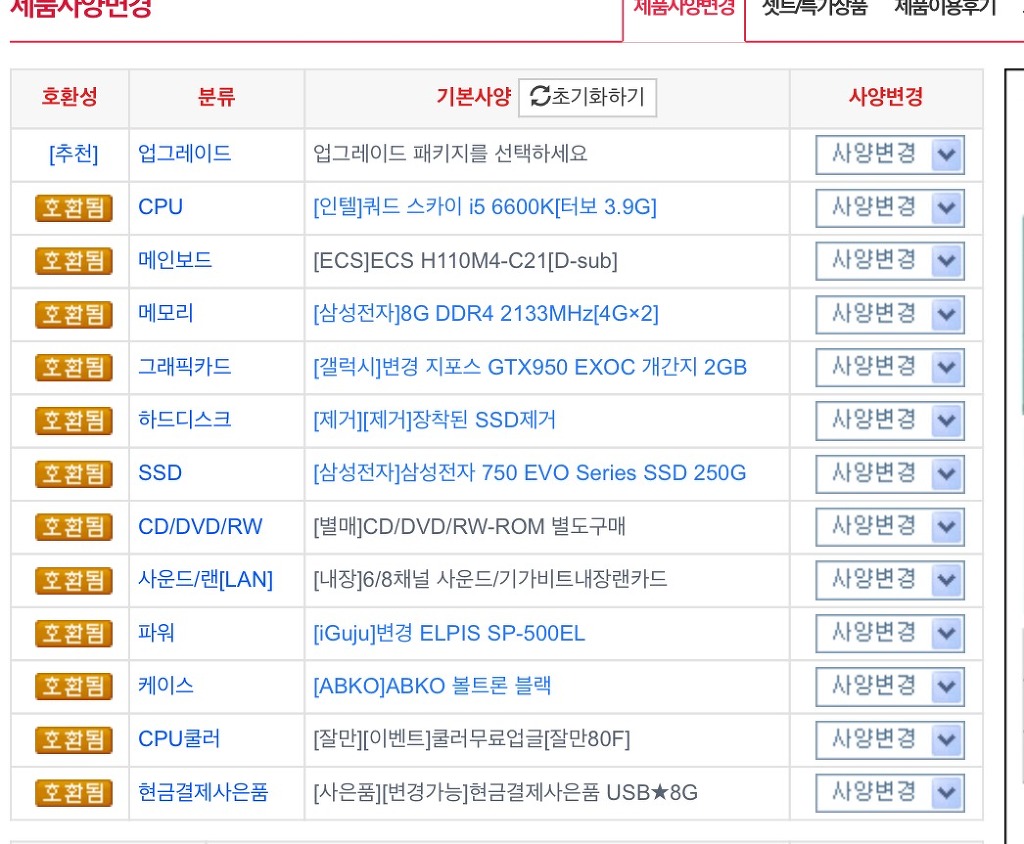This screenshot has height=844, width=1024.
Task: Open the i5 6600K CPU spec link
Action: (x=485, y=207)
